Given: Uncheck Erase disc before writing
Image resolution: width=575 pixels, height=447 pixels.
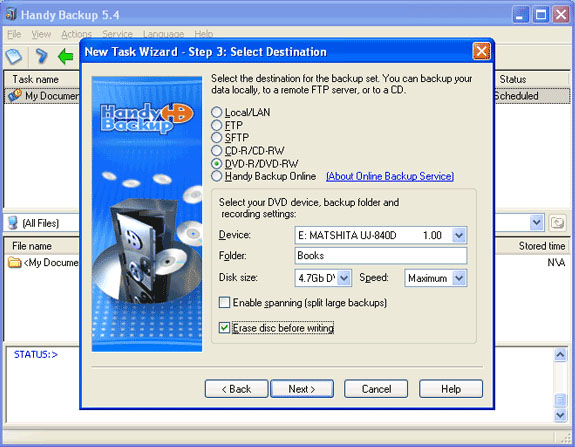Looking at the screenshot, I should click(224, 327).
